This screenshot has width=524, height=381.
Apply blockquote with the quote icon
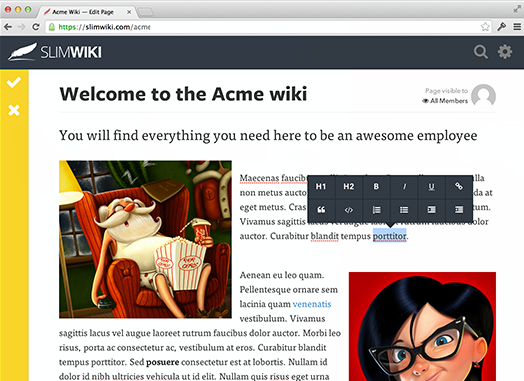[321, 210]
